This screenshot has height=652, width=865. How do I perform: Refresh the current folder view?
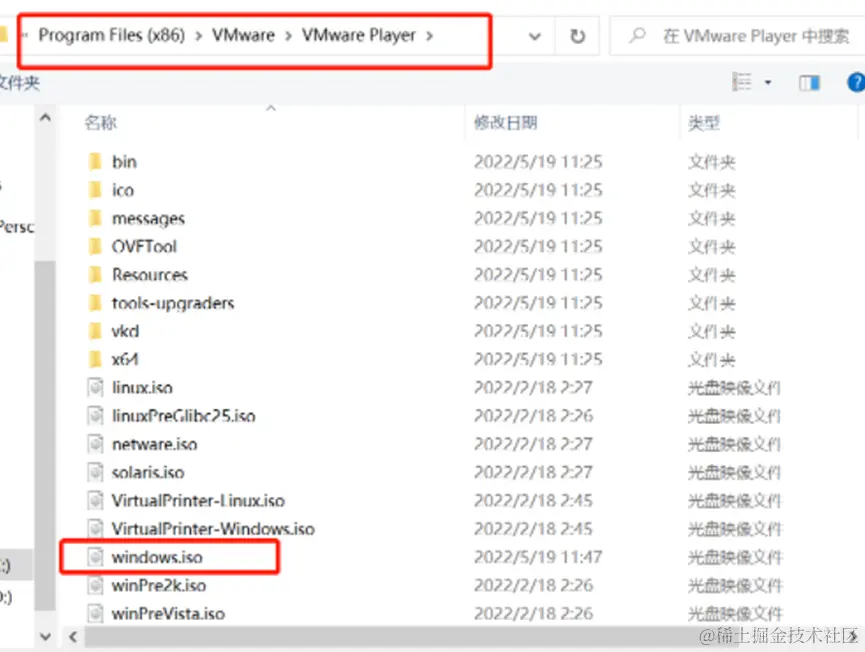tap(577, 36)
